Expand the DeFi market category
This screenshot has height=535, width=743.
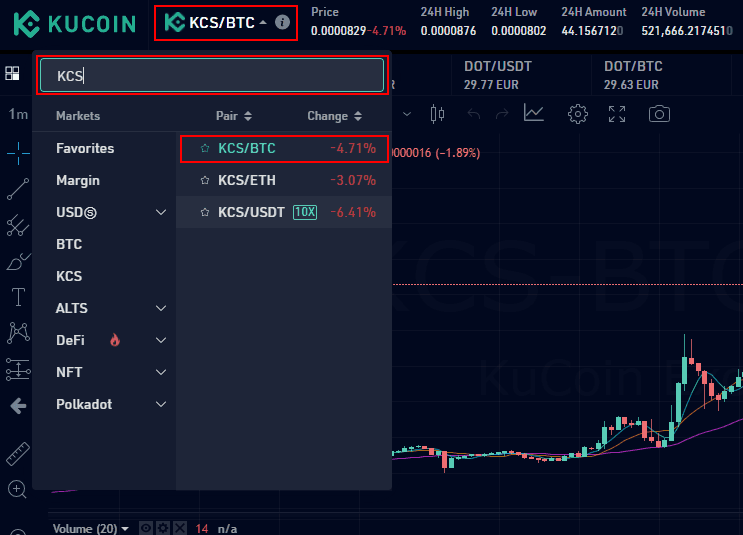pos(161,341)
